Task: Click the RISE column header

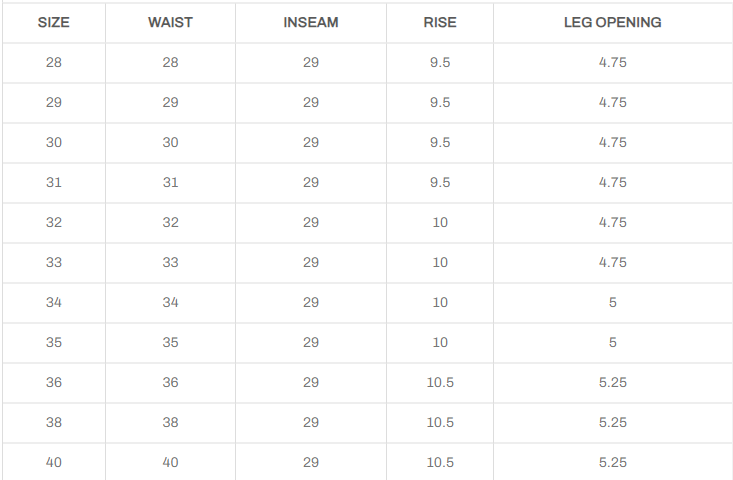Action: [x=440, y=22]
